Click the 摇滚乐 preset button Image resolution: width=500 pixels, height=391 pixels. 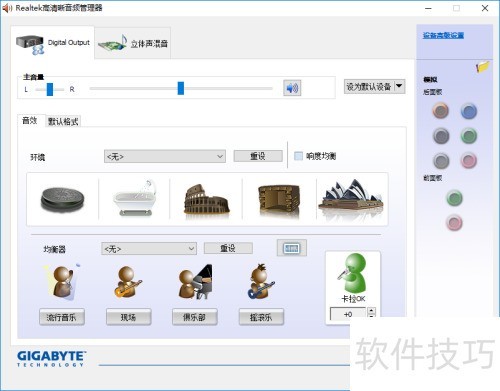coord(261,317)
